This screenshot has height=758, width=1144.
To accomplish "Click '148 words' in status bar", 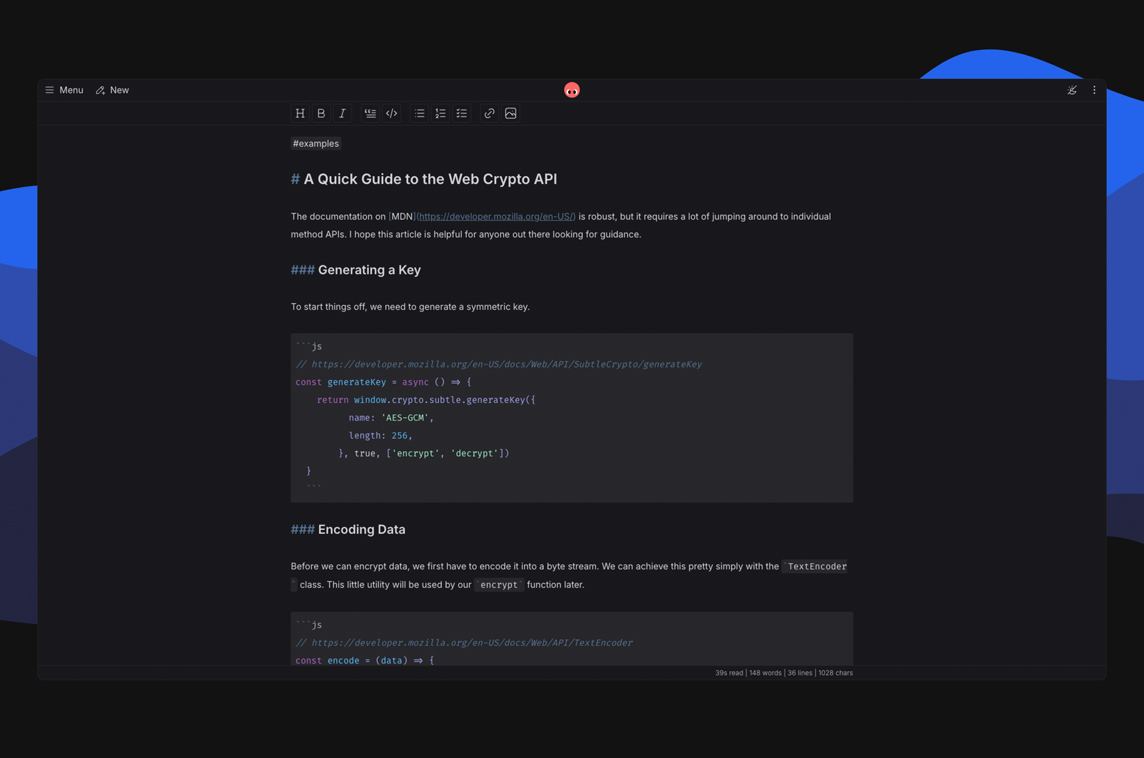I will tap(765, 673).
